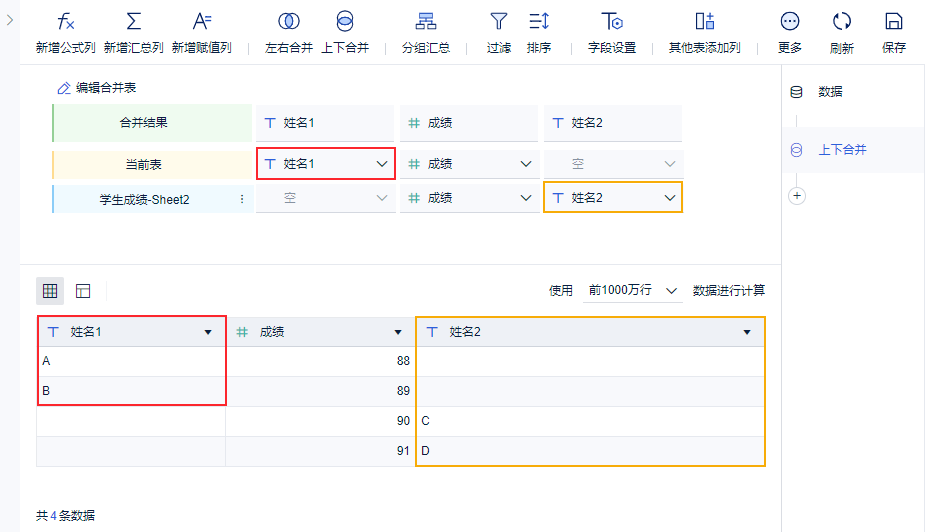925x532 pixels.
Task: Click the 排序 sort icon
Action: 539,22
